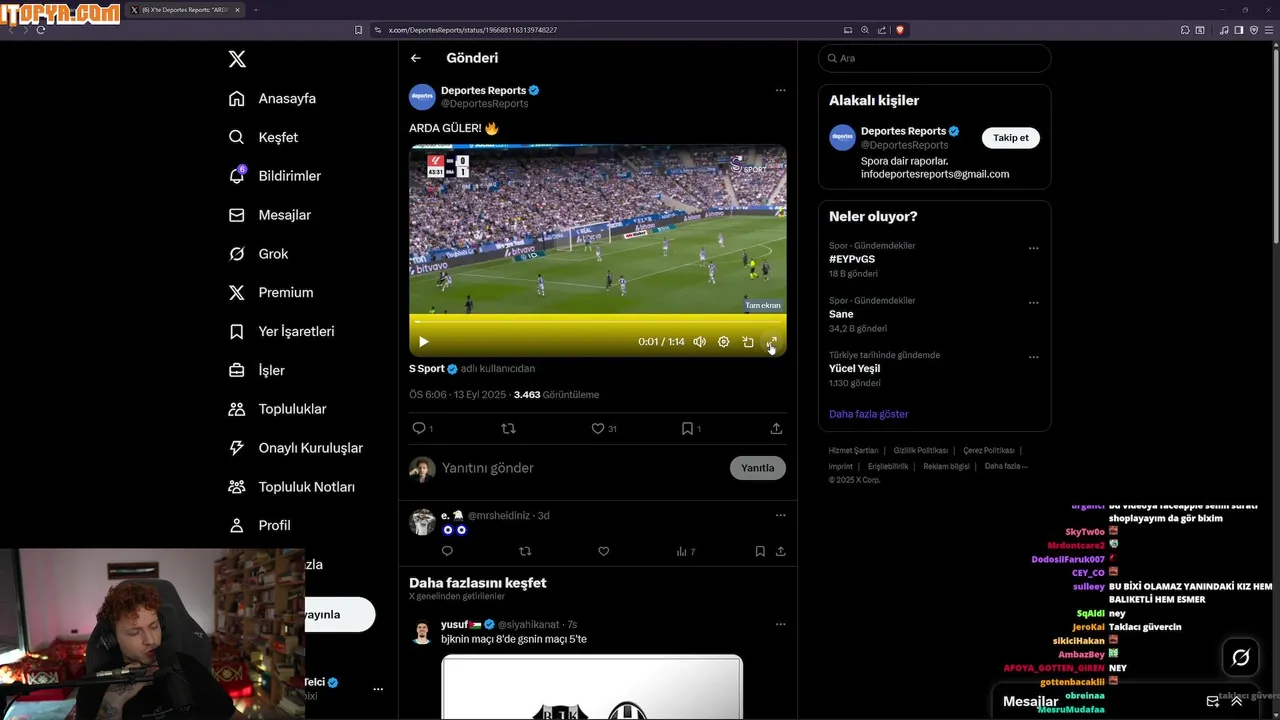Share the main post
Screen dimensions: 1280x720
point(776,428)
